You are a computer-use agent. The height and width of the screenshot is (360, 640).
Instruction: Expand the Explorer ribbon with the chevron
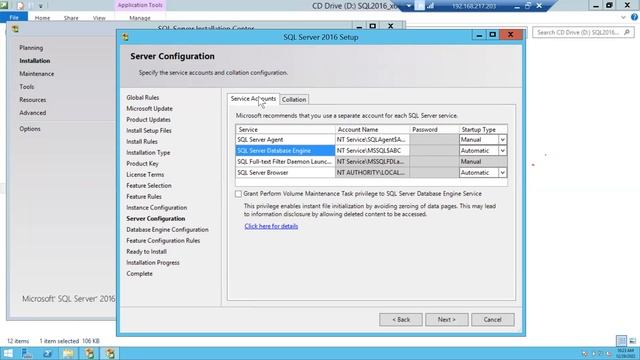[x=623, y=18]
